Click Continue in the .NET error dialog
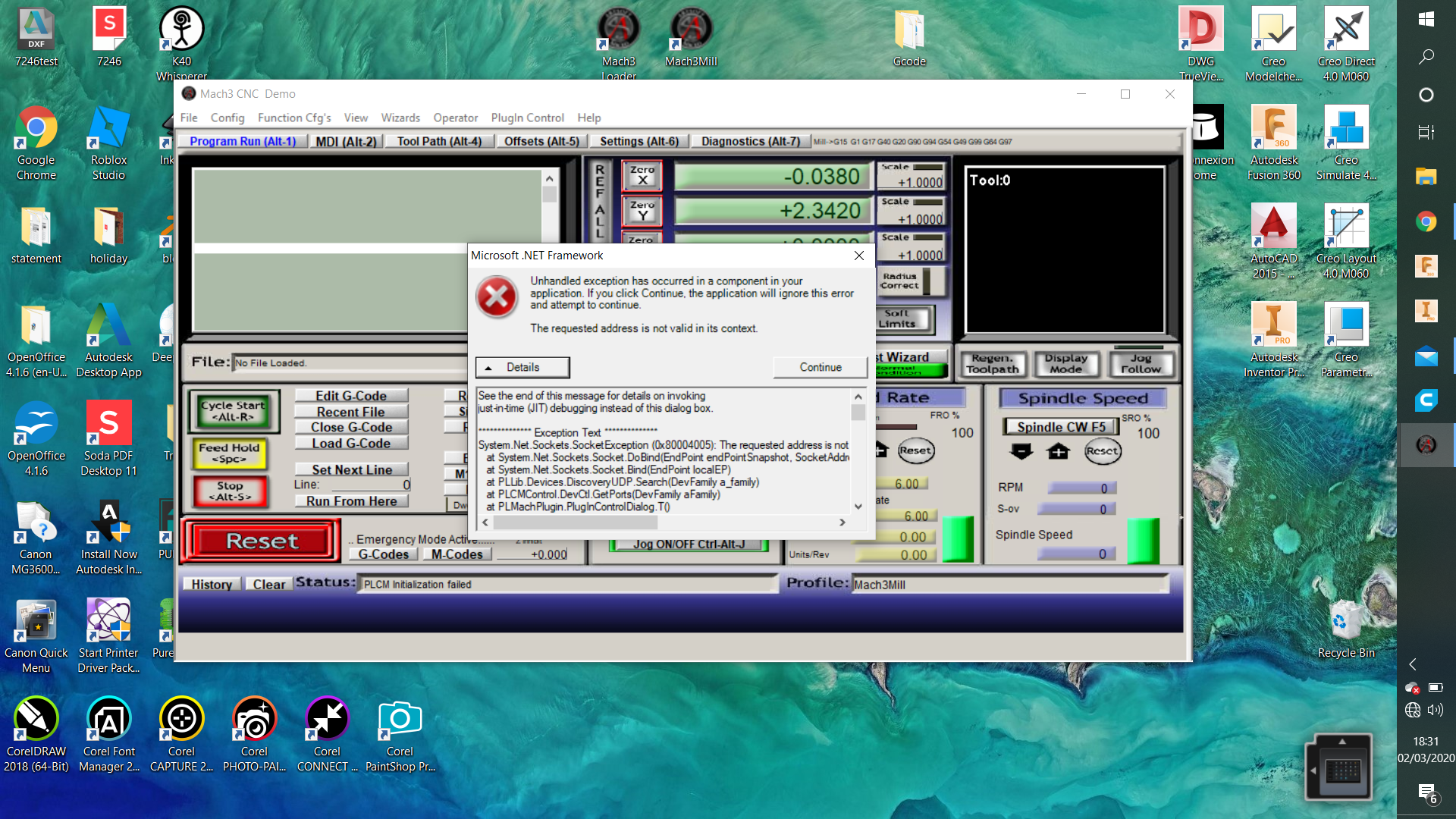This screenshot has height=819, width=1456. [820, 367]
